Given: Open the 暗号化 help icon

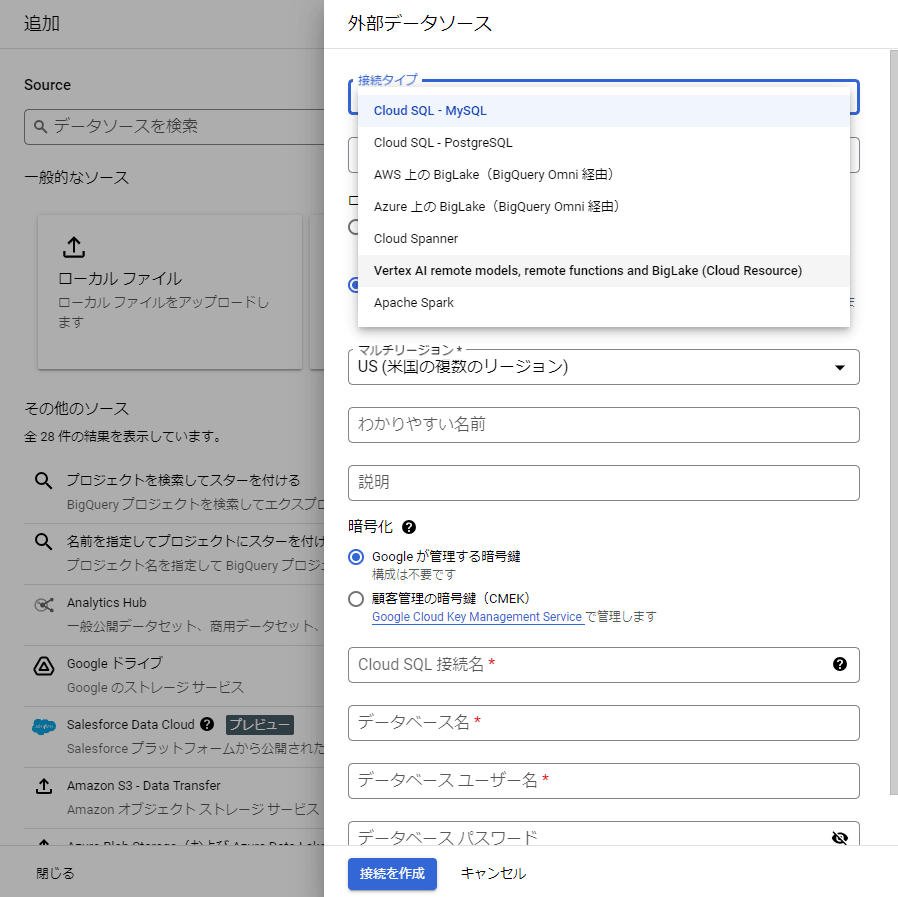Looking at the screenshot, I should point(409,527).
